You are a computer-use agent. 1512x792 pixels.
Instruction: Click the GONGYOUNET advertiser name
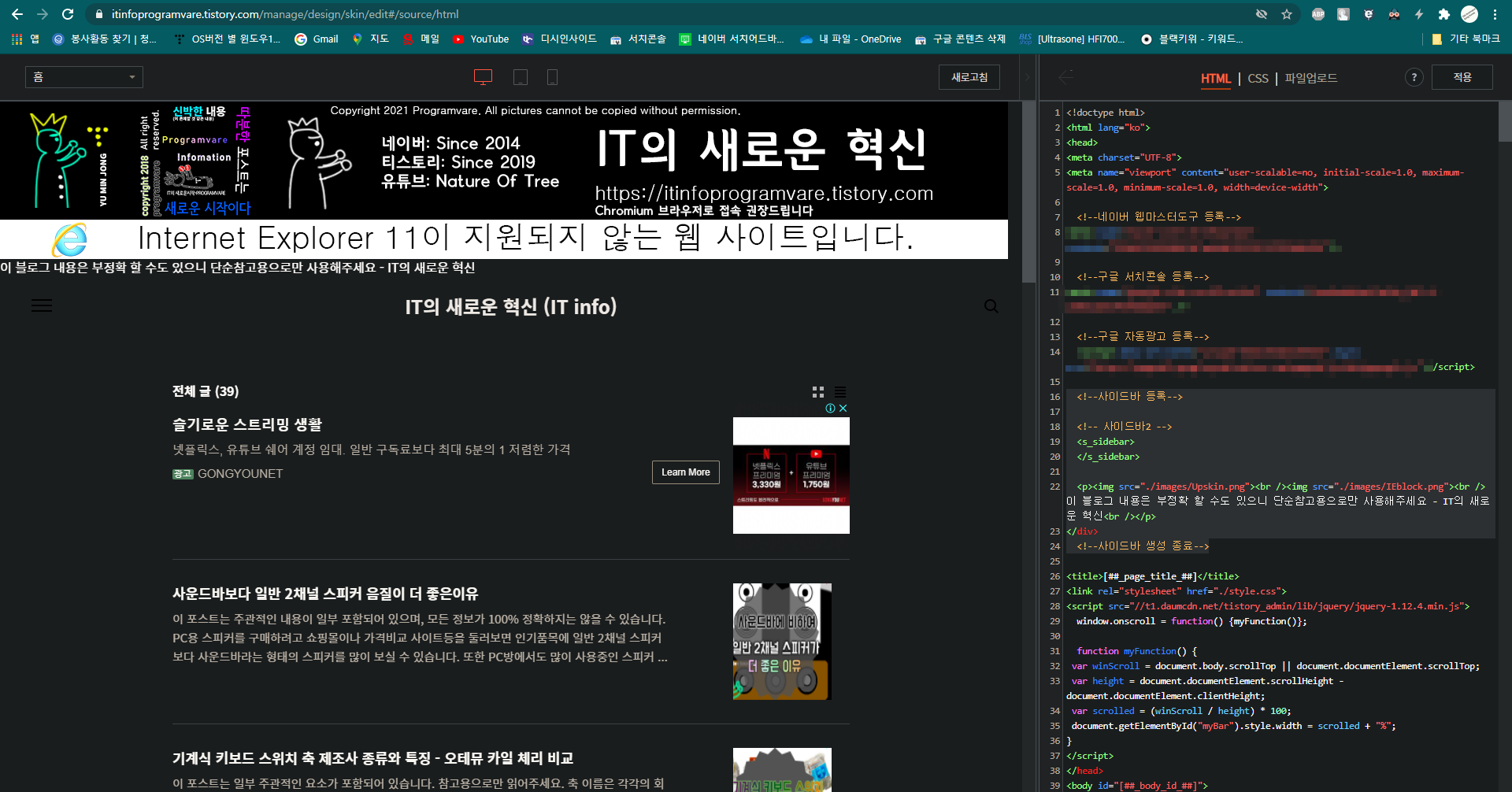(240, 474)
